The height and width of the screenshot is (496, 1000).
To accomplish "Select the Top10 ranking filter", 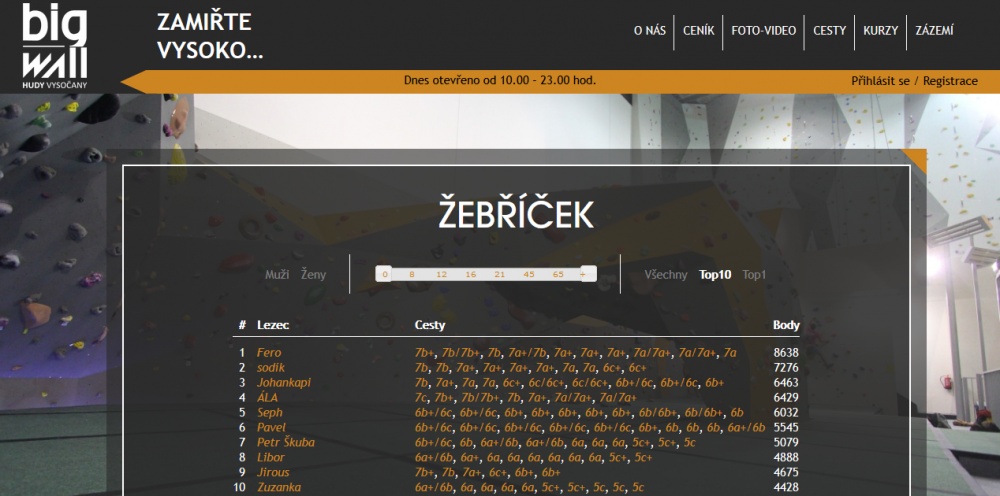I will (715, 274).
